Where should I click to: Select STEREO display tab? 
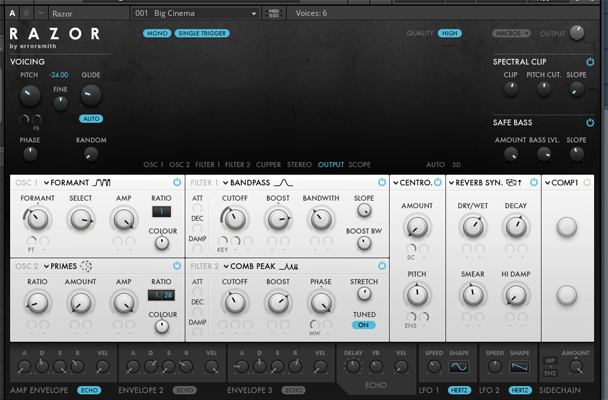click(299, 164)
